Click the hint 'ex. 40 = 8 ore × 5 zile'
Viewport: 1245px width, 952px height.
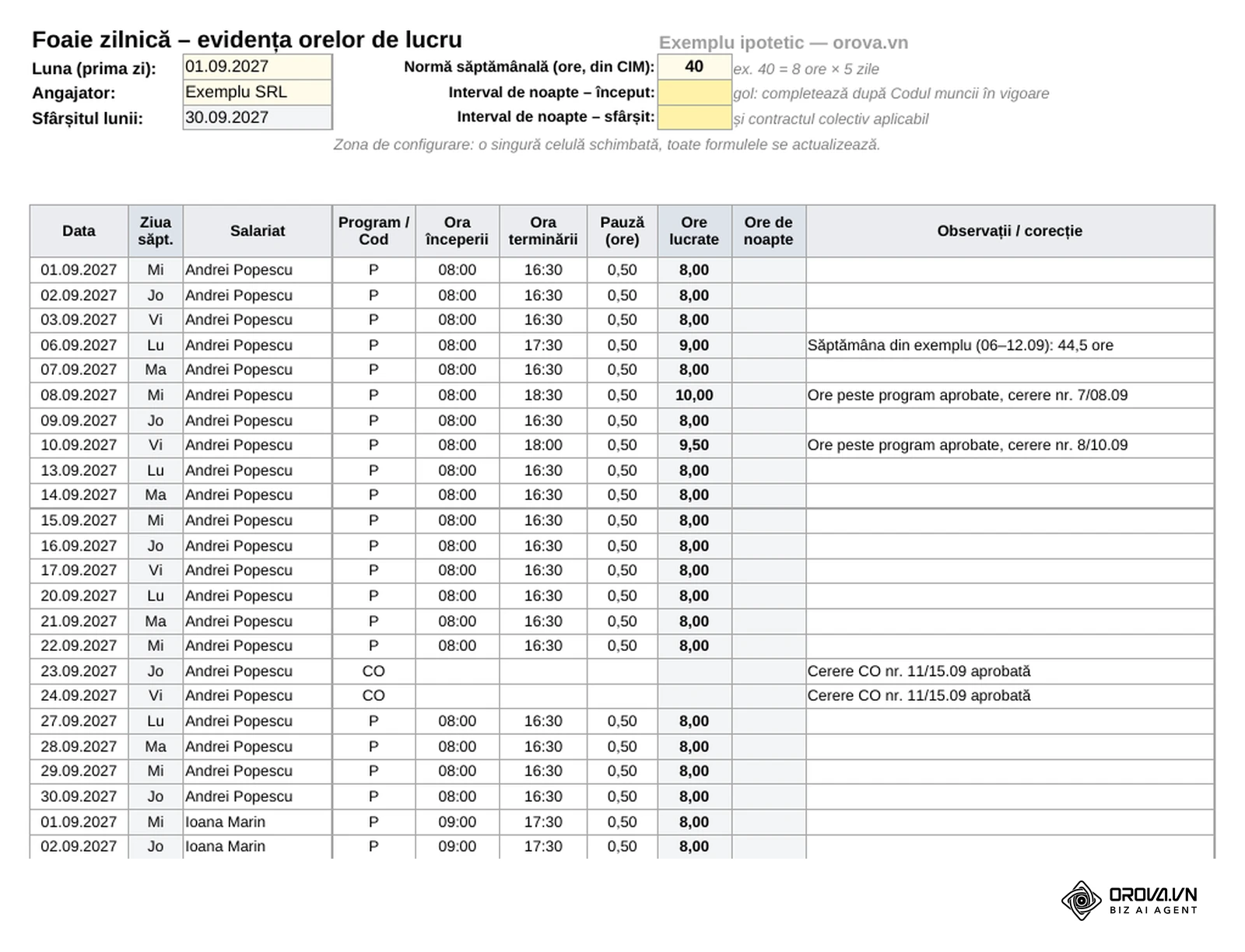(806, 69)
